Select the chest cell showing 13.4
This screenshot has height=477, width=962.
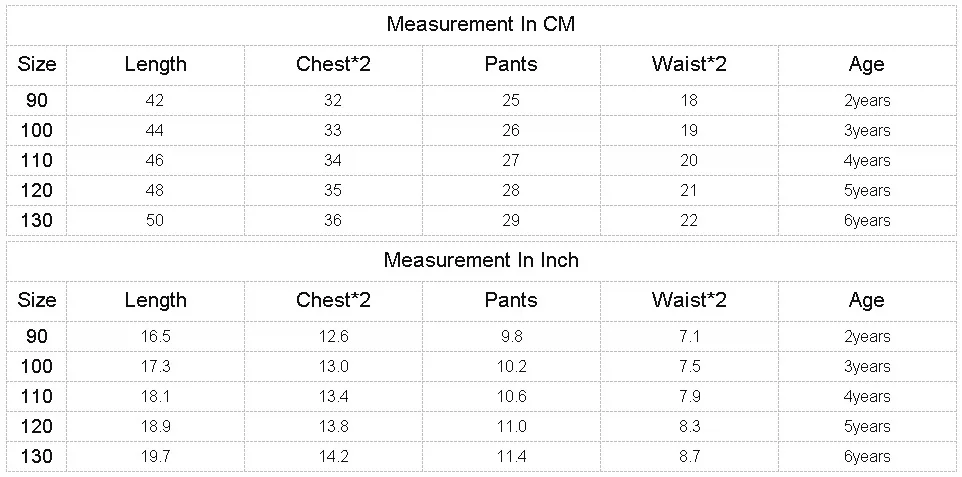(x=333, y=396)
